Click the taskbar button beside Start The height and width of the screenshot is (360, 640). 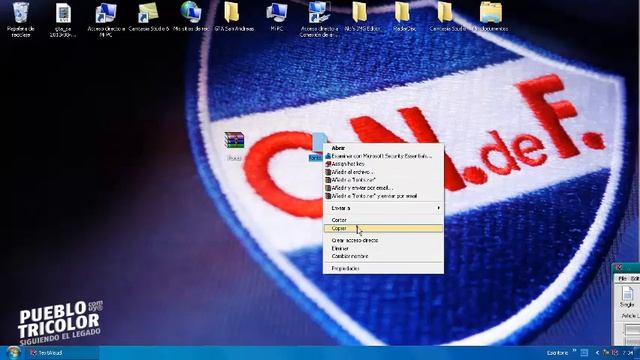62,353
